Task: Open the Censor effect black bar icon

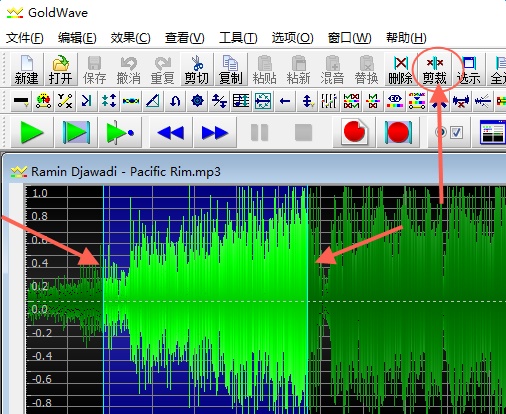Action: (x=21, y=101)
